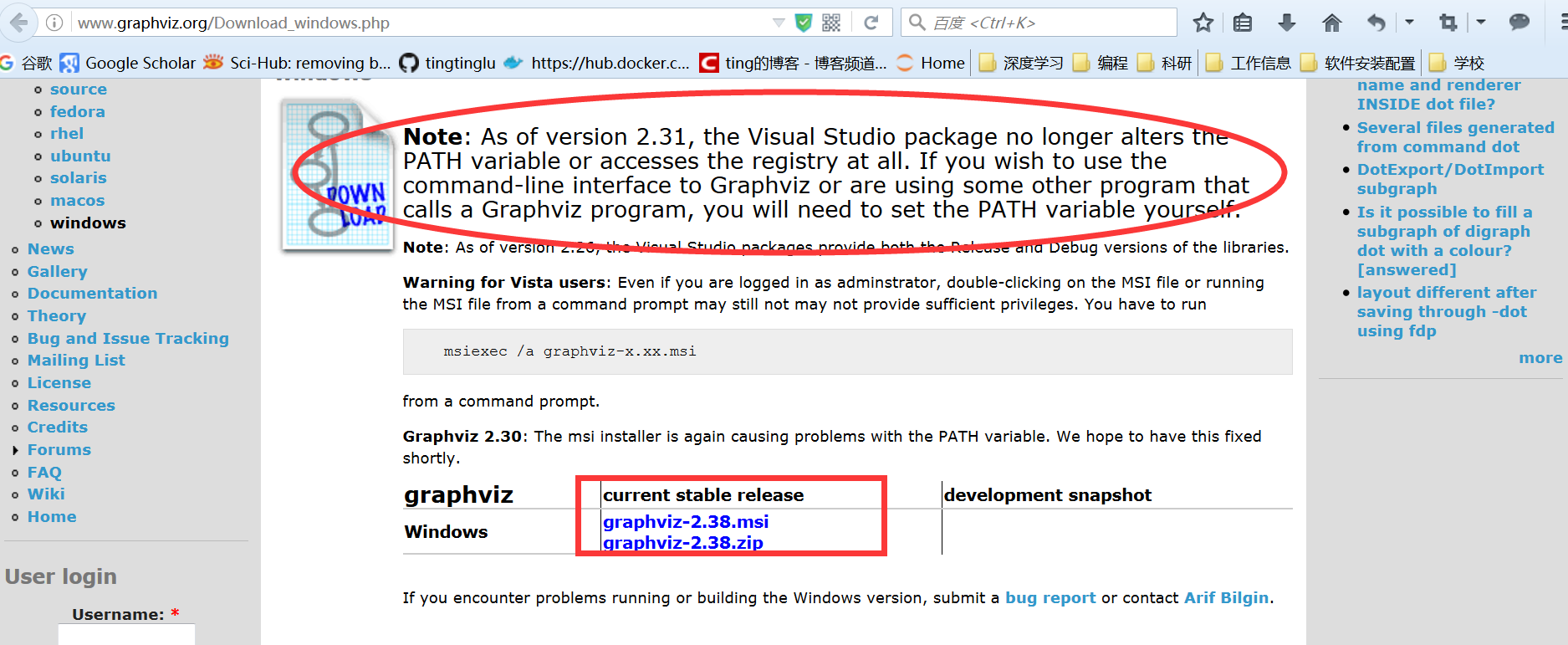This screenshot has height=645, width=1568.
Task: Open the ting的博客 bookmark
Action: click(794, 63)
